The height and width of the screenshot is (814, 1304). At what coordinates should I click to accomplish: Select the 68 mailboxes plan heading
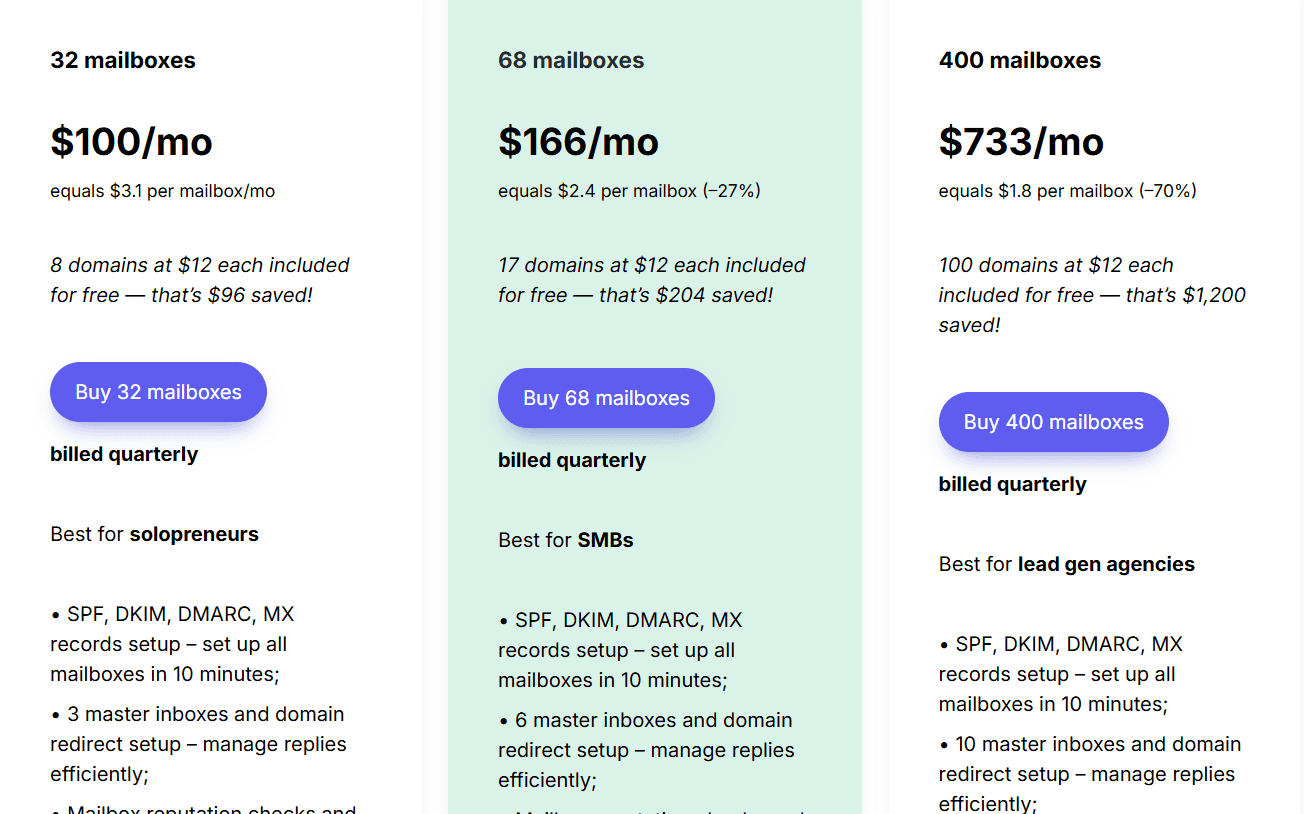point(571,60)
